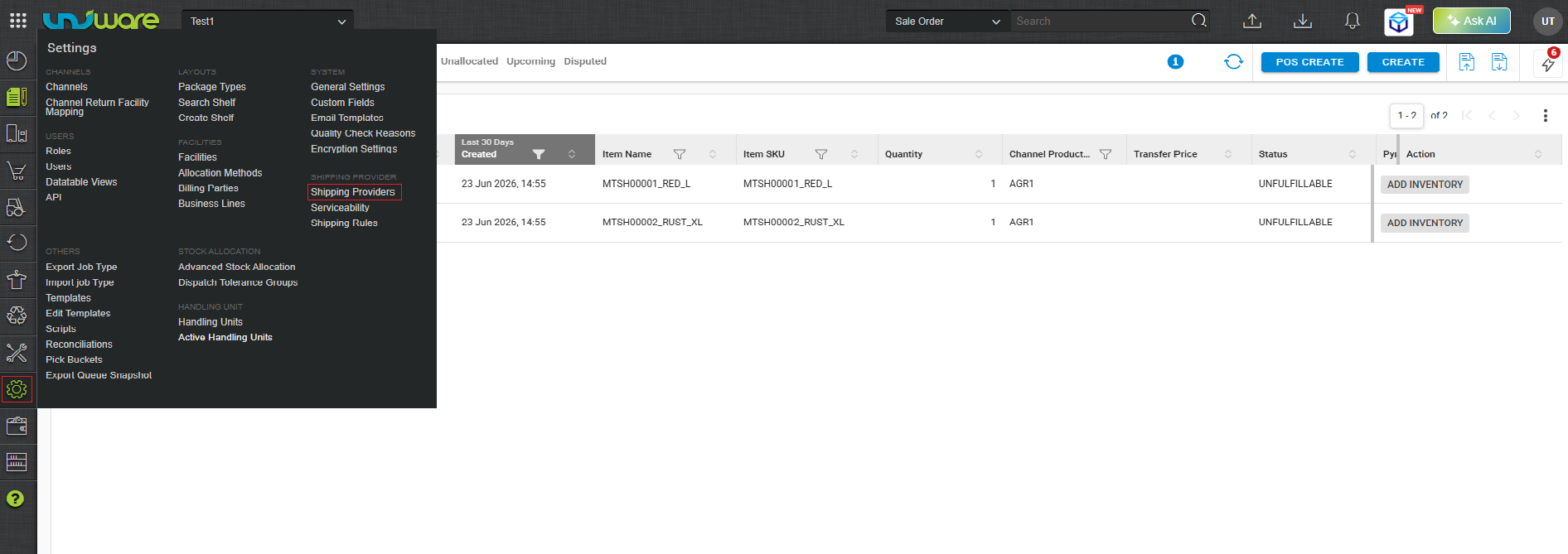Viewport: 1568px width, 554px height.
Task: Open Serviceability menu item
Action: (x=340, y=208)
